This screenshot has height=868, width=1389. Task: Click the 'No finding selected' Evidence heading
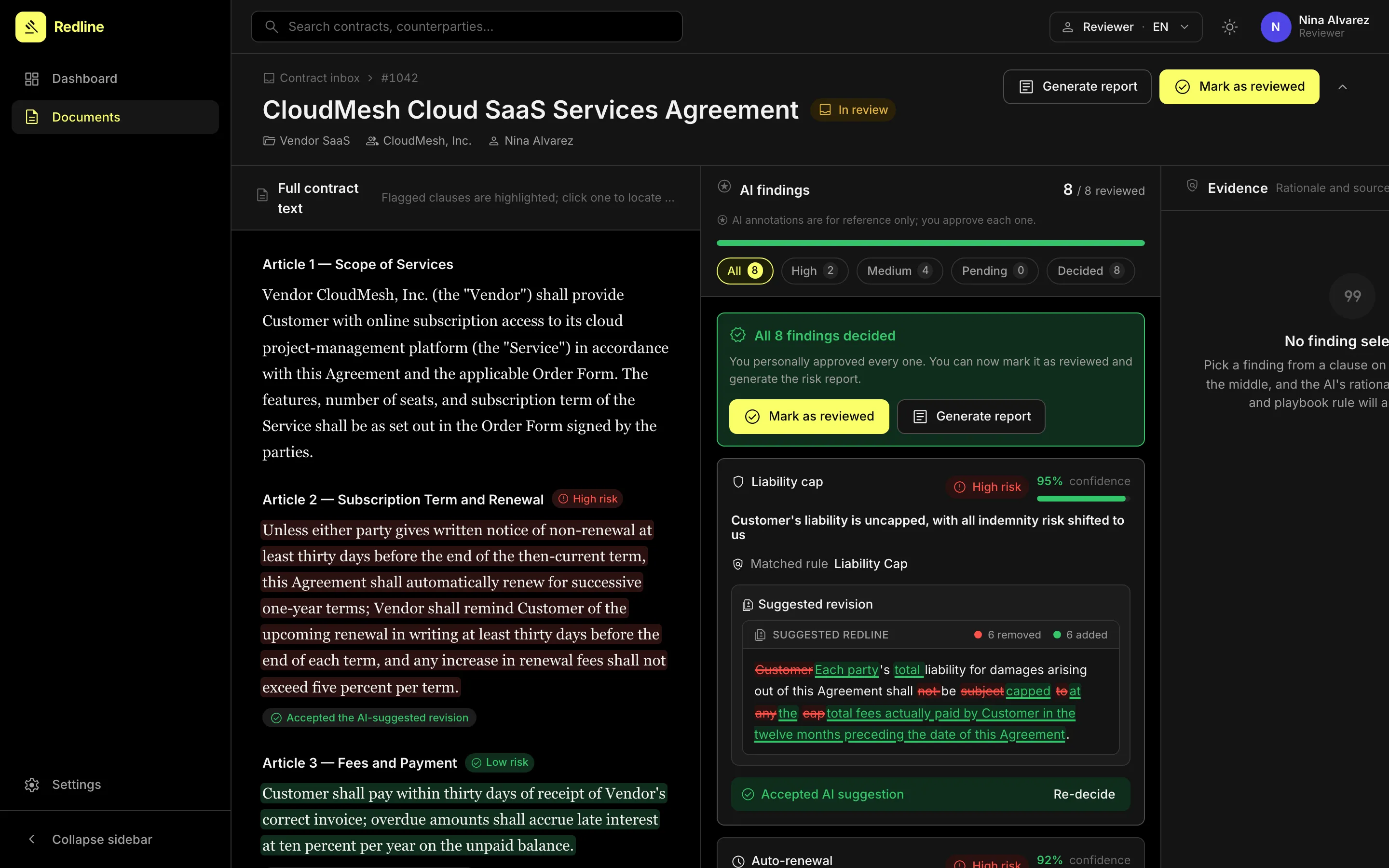(1337, 341)
